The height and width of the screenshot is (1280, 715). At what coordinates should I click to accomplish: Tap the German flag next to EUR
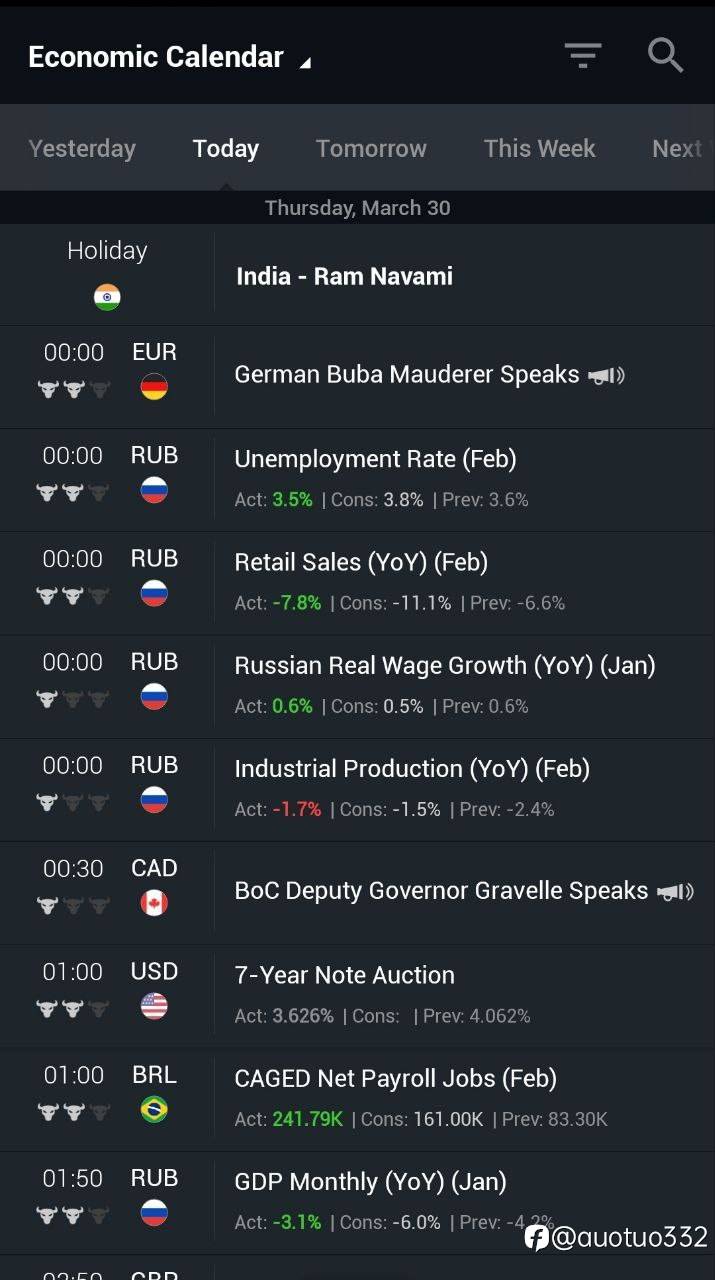(x=154, y=387)
